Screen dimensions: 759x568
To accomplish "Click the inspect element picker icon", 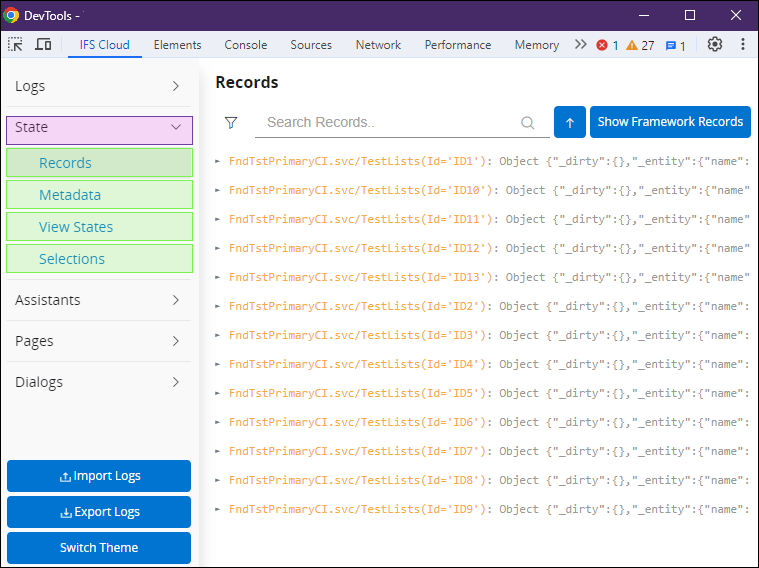I will point(16,45).
